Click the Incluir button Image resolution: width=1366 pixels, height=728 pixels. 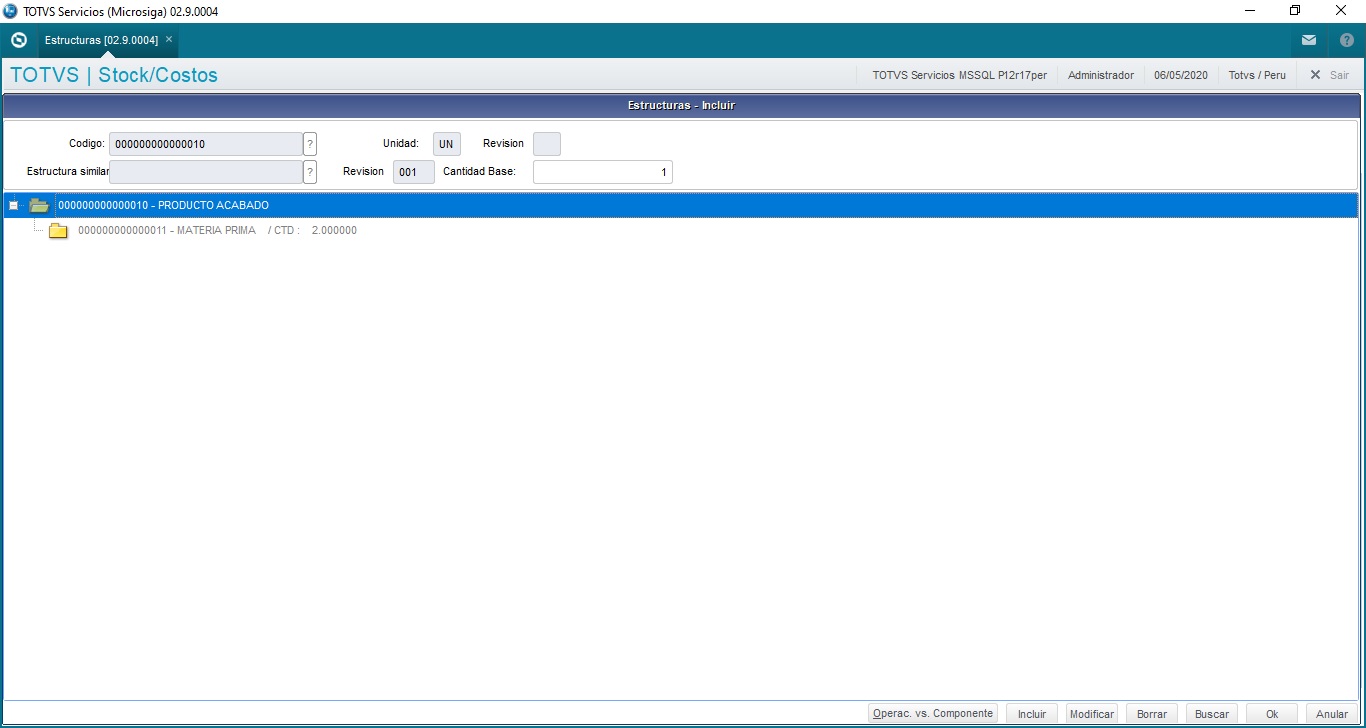pos(1032,714)
